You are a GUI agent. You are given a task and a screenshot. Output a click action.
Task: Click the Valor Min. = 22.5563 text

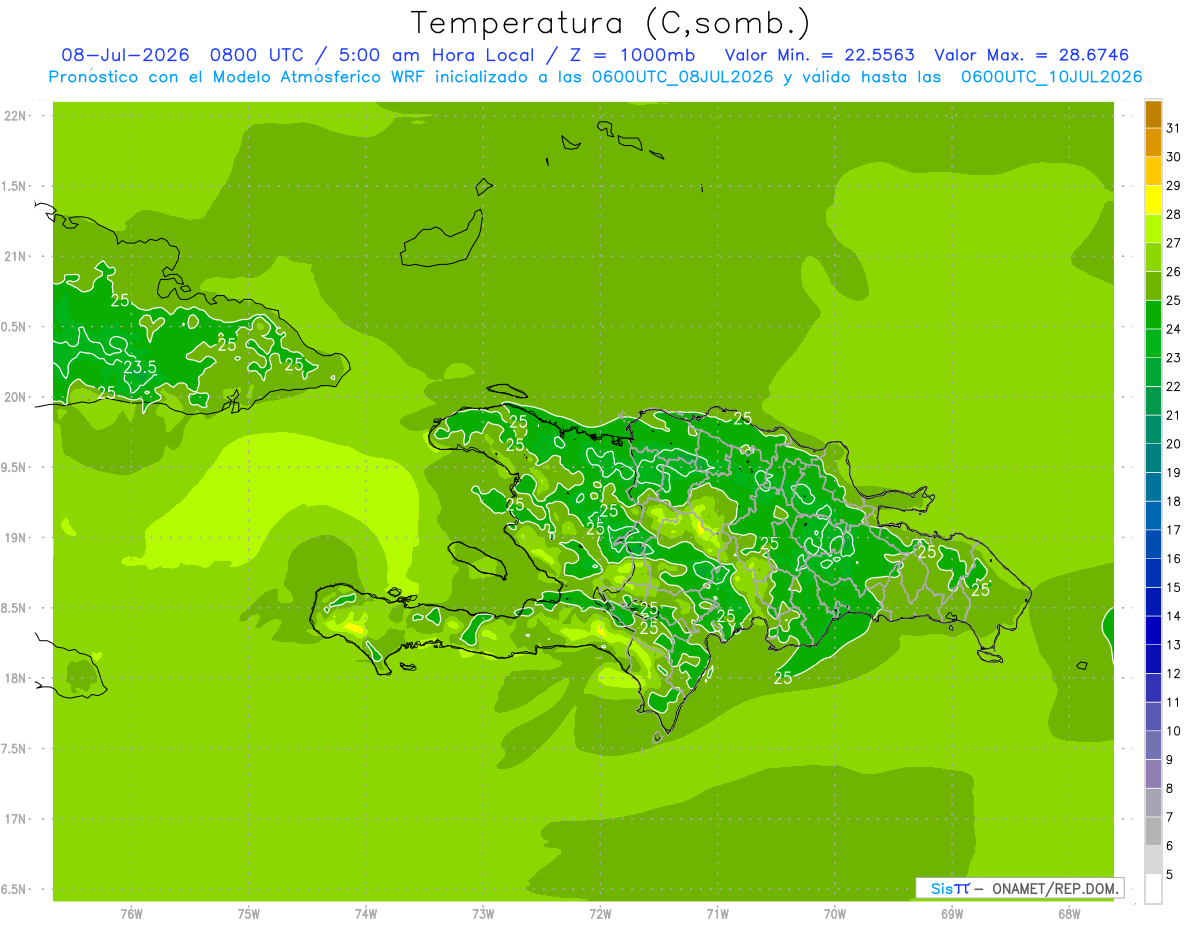[x=819, y=55]
